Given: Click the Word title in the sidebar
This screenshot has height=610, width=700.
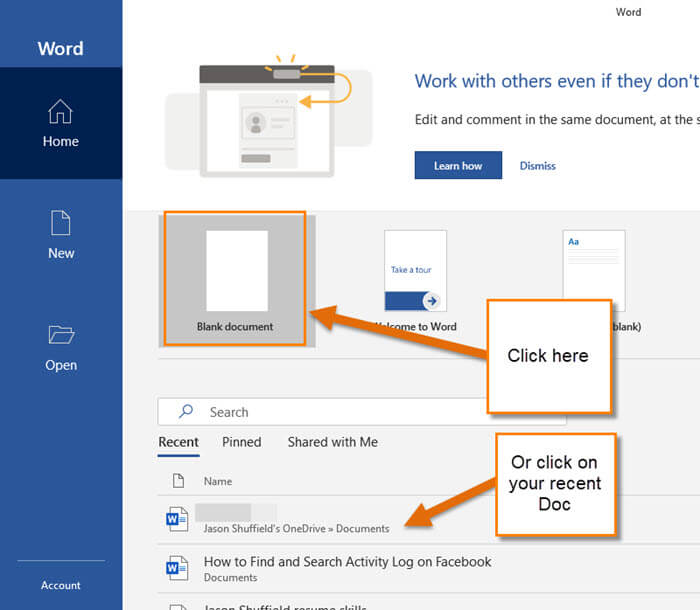Looking at the screenshot, I should tap(60, 49).
